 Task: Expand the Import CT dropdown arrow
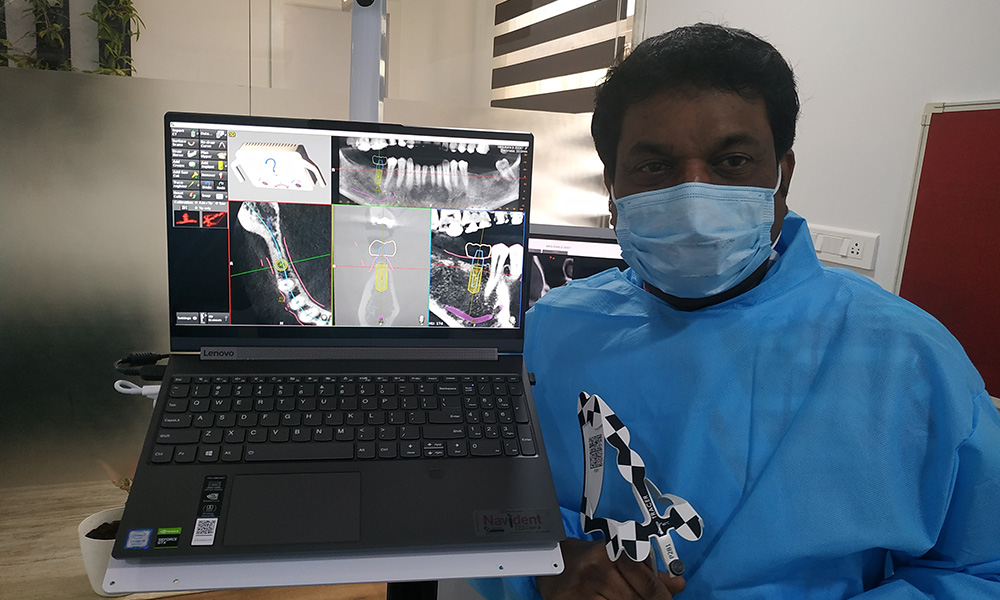click(x=198, y=133)
